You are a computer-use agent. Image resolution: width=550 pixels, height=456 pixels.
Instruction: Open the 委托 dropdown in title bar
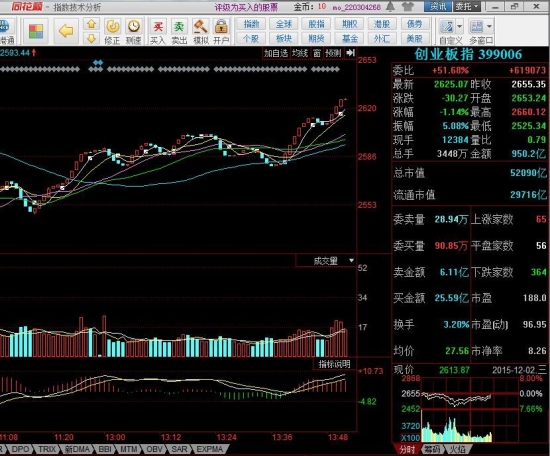tap(468, 6)
